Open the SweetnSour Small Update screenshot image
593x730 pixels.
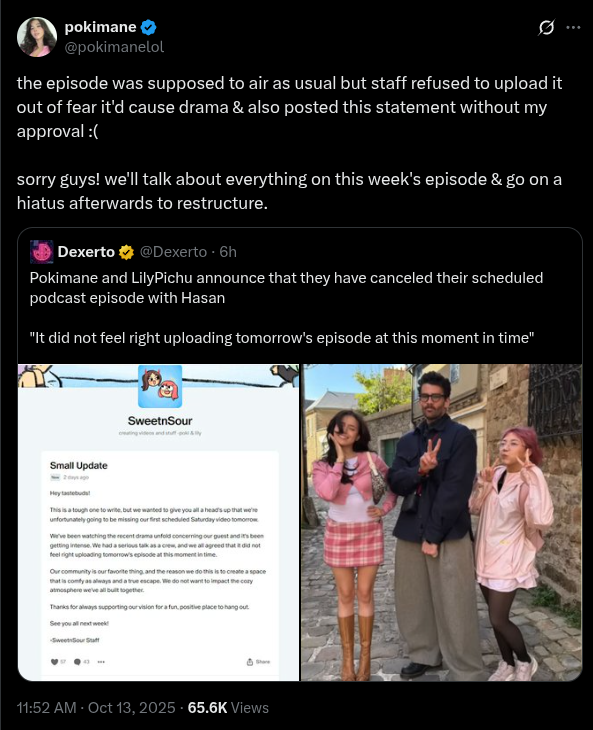click(158, 522)
